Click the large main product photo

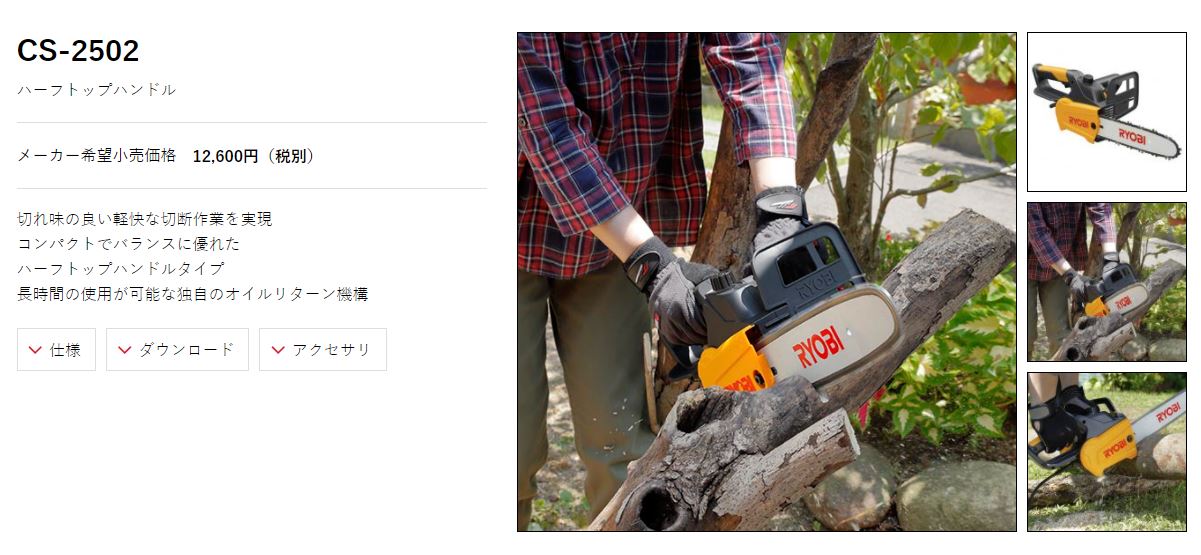pos(767,282)
